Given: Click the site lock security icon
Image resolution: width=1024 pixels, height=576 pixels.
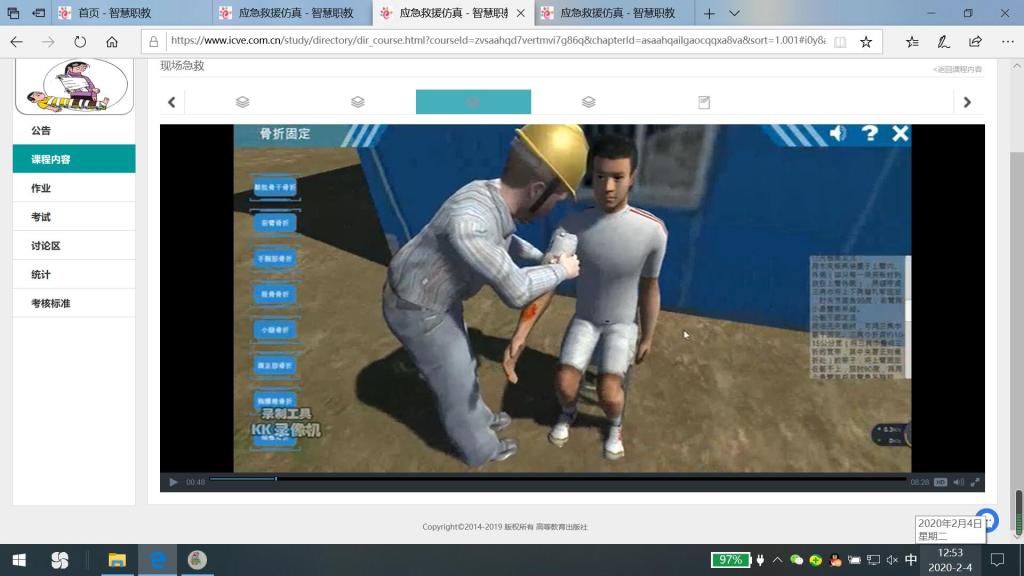Looking at the screenshot, I should [153, 42].
